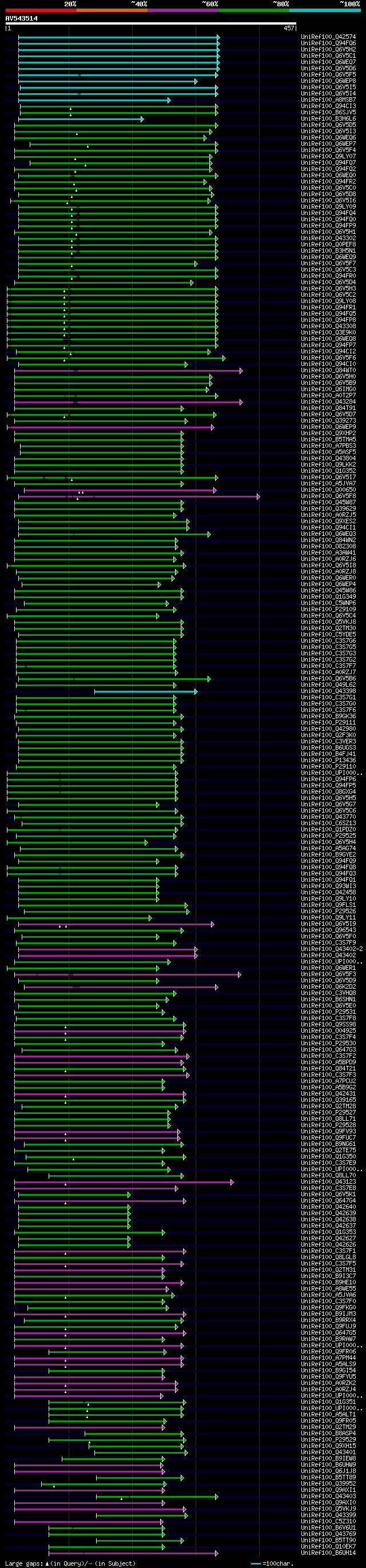
Task: Click the ~20% red legend segment
Action: (x=41, y=10)
